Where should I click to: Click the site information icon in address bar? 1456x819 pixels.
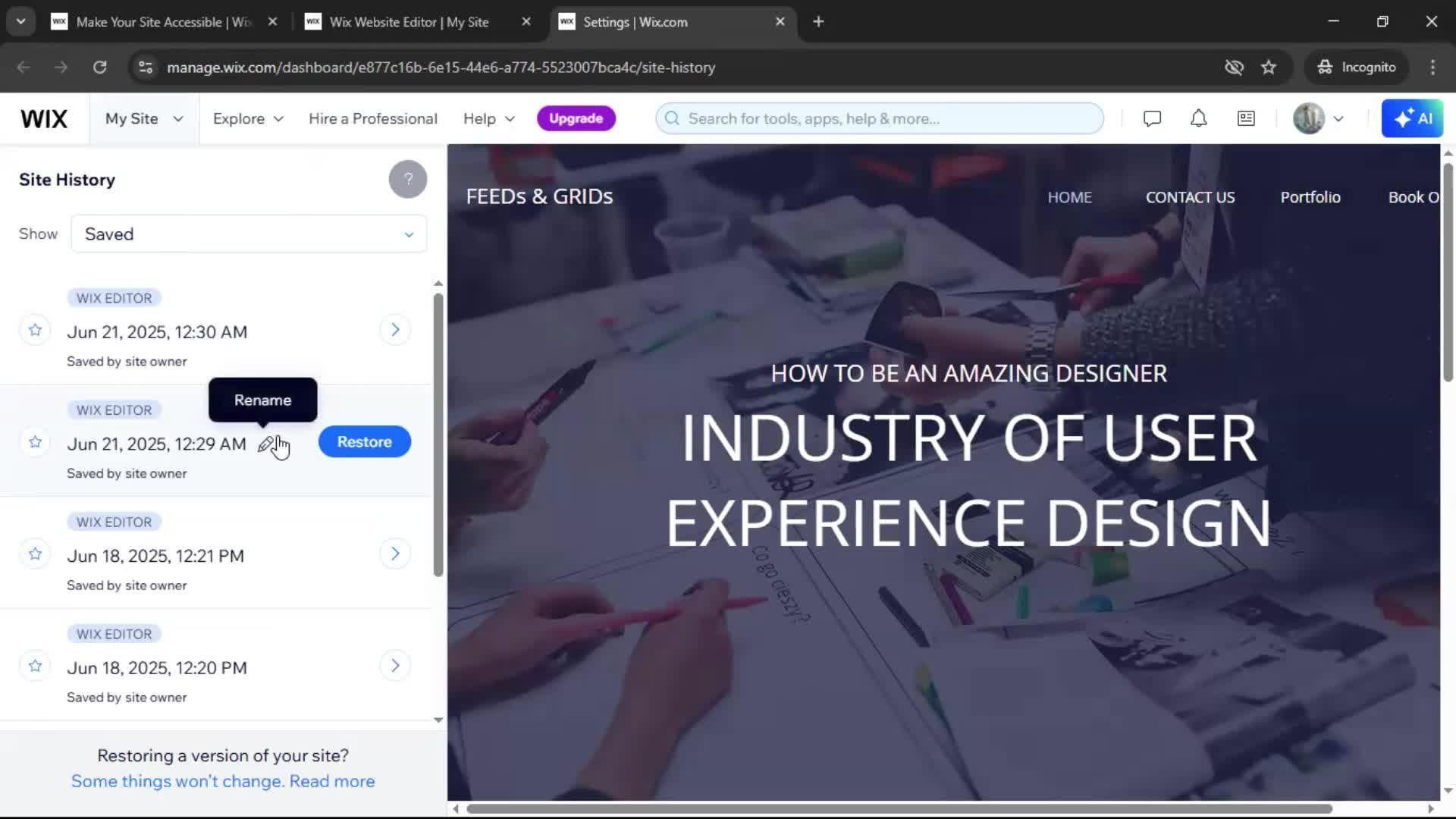pos(146,67)
